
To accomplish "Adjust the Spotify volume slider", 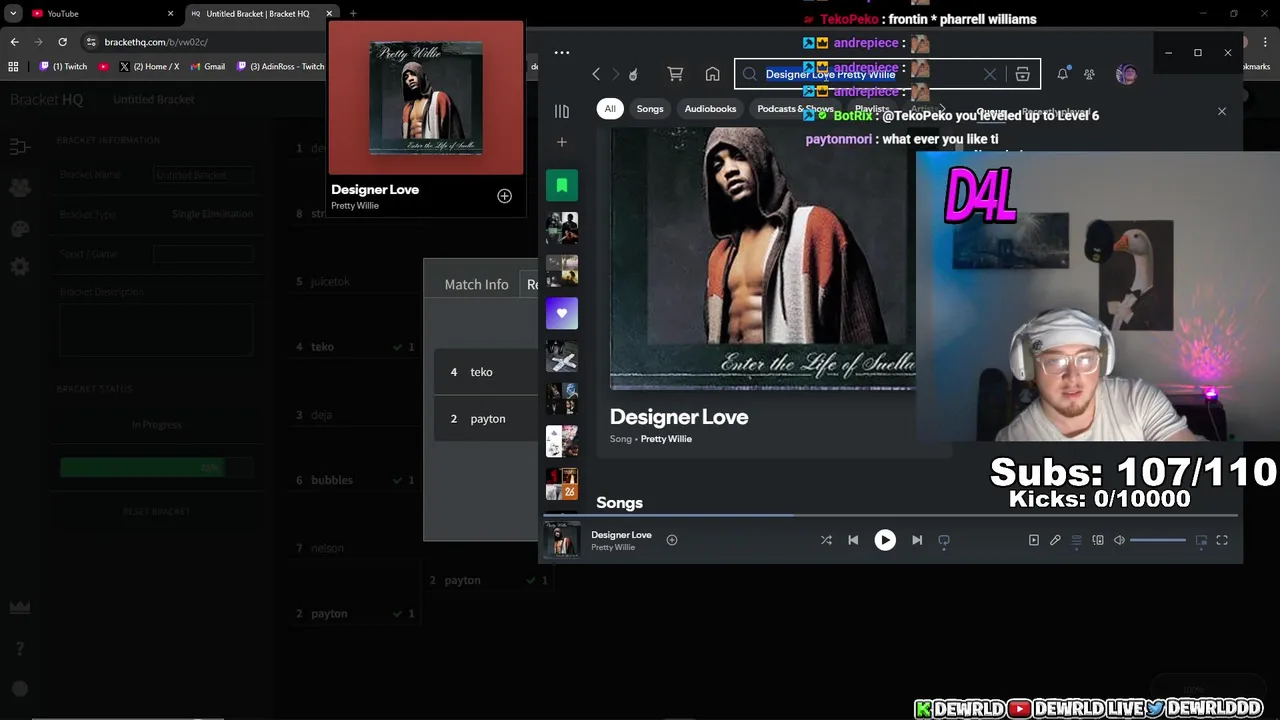I will tap(1158, 540).
